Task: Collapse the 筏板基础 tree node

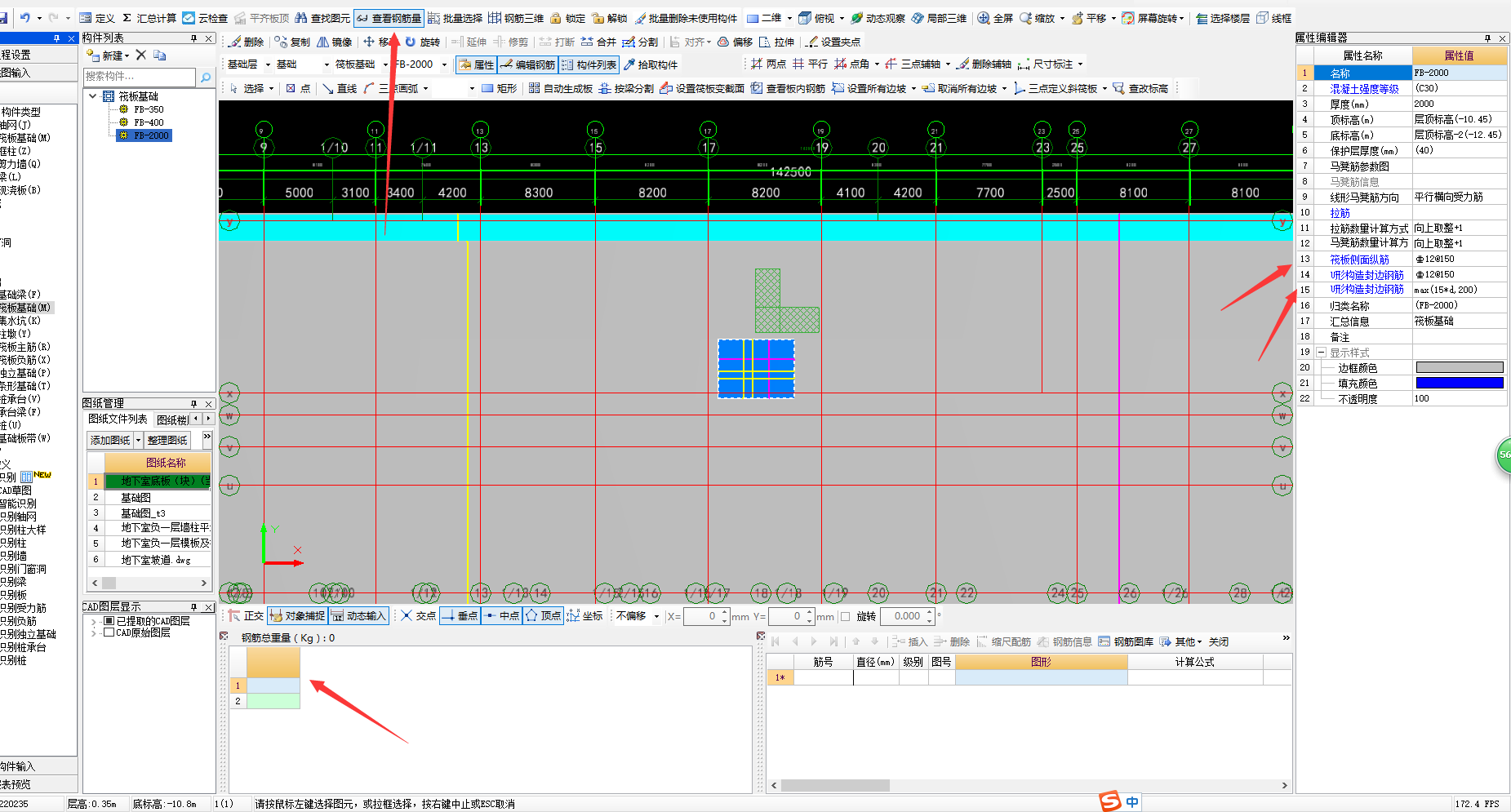Action: (92, 96)
